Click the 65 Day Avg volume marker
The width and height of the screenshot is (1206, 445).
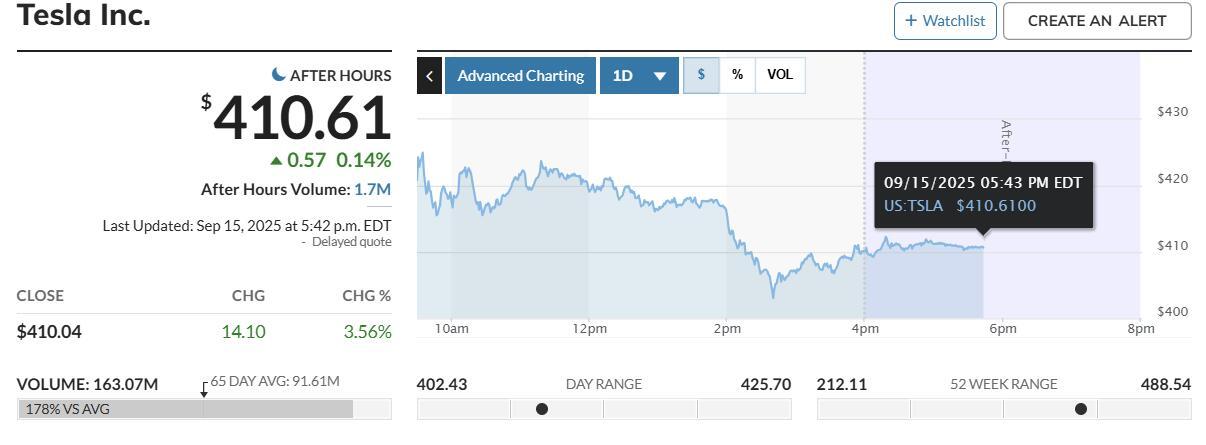[x=204, y=391]
